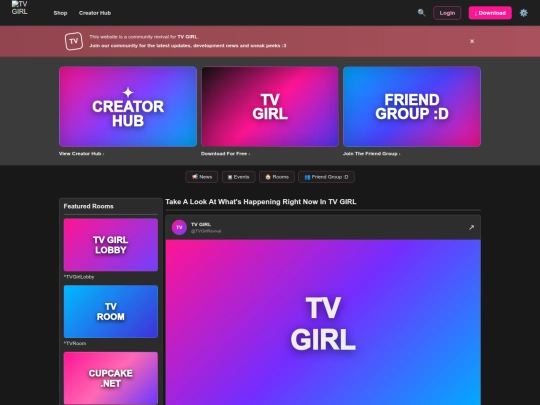540x405 pixels.
Task: Dismiss the community revival banner
Action: click(x=472, y=41)
